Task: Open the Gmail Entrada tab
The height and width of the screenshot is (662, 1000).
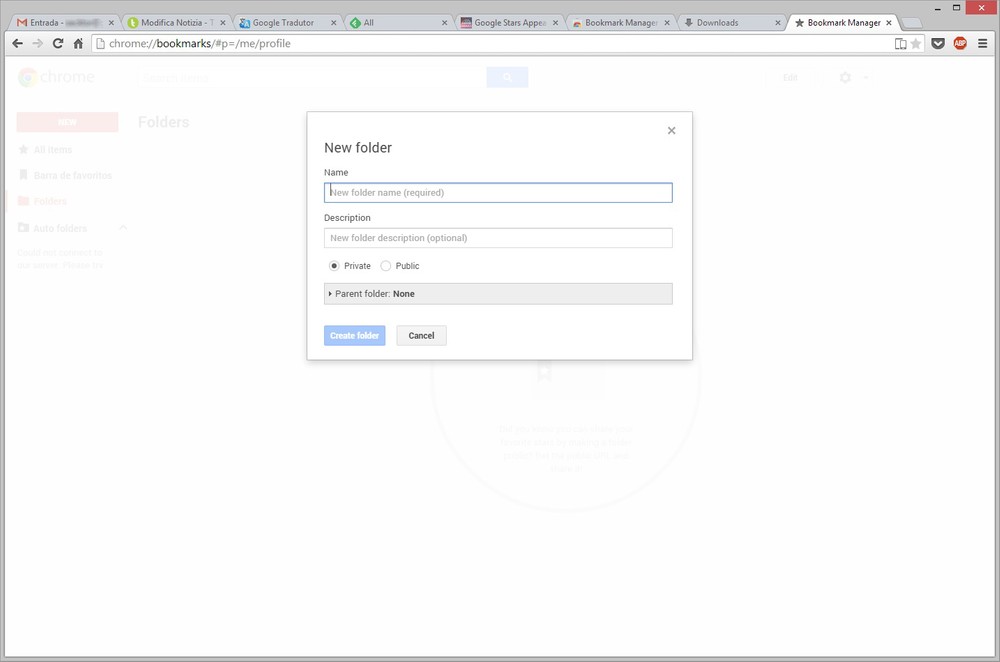Action: [x=60, y=22]
